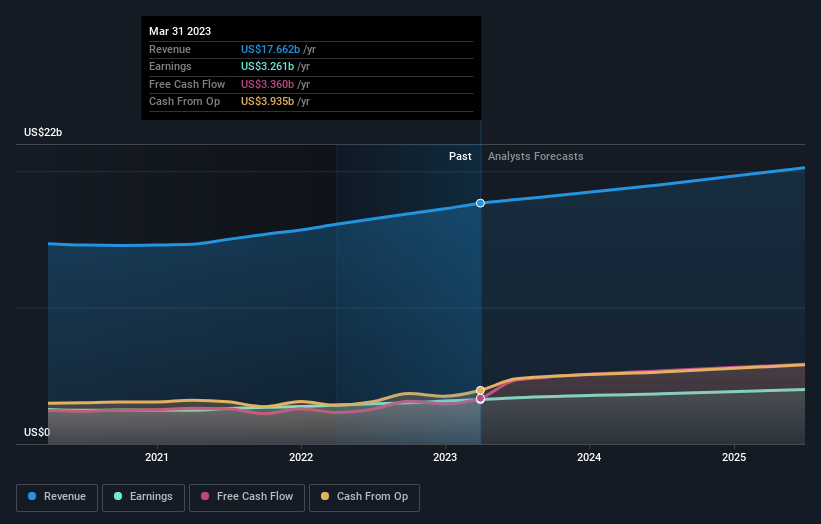Click the 2021 x-axis label
The height and width of the screenshot is (524, 821).
[x=157, y=457]
